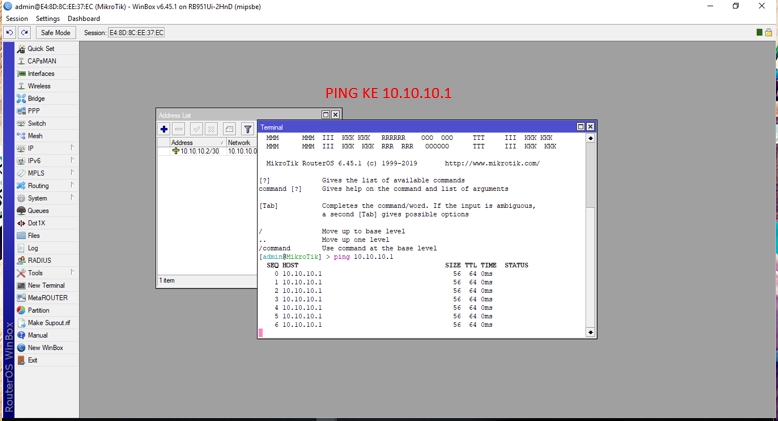Open MetaROUTER menu

[x=47, y=298]
